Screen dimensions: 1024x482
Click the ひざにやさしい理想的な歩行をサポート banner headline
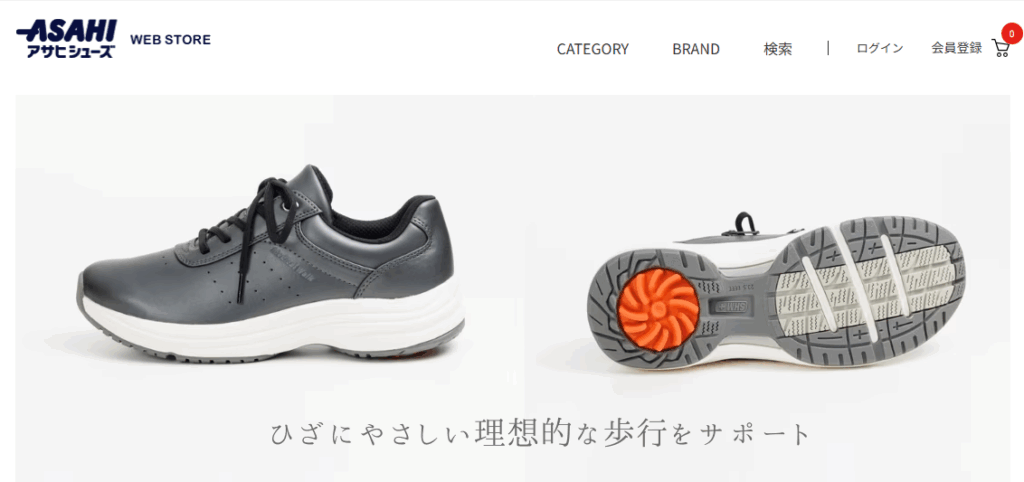tap(540, 434)
